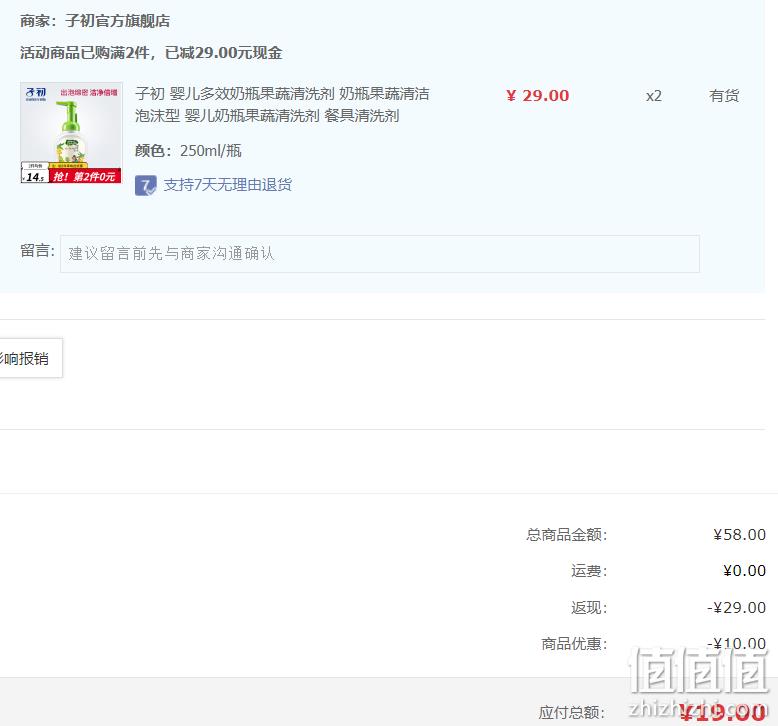778x726 pixels.
Task: Select 颜色: 250ml/瓶 specification text
Action: [188, 150]
